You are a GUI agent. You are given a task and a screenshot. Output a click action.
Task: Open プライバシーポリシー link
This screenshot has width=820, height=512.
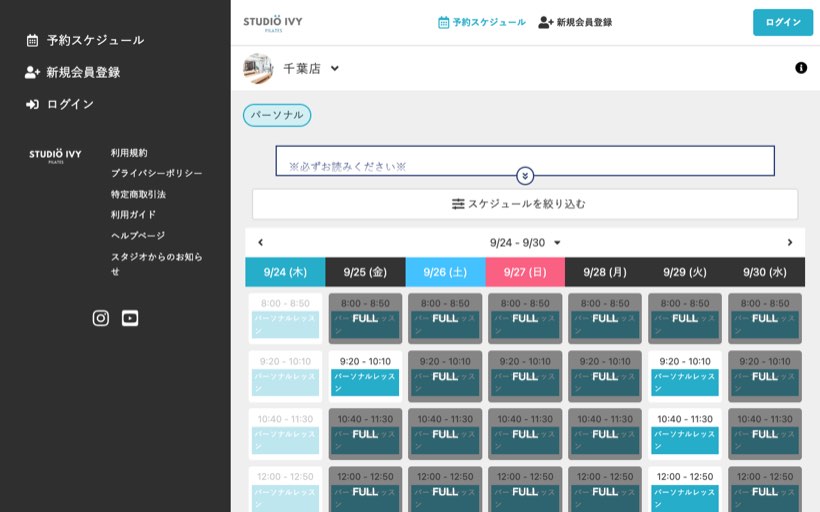[x=156, y=173]
